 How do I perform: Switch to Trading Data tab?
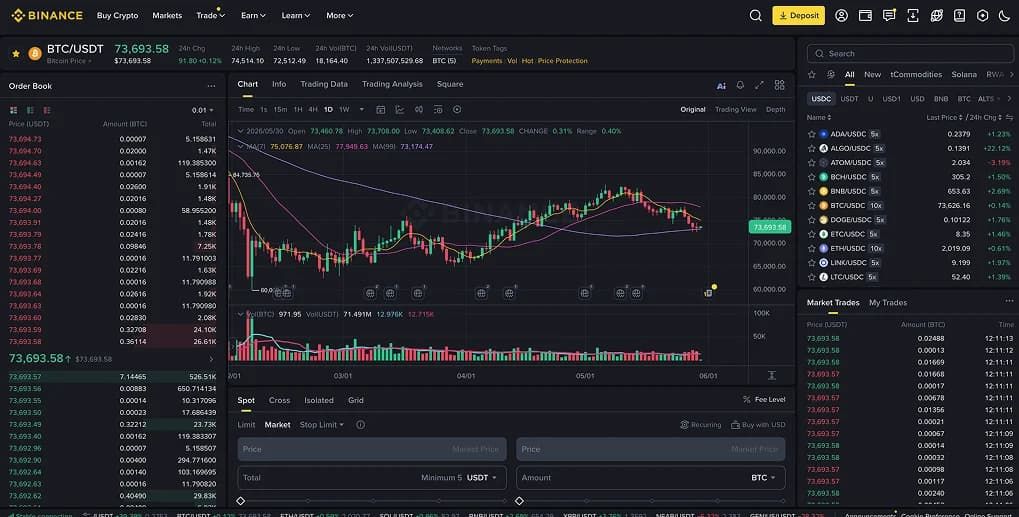(324, 84)
